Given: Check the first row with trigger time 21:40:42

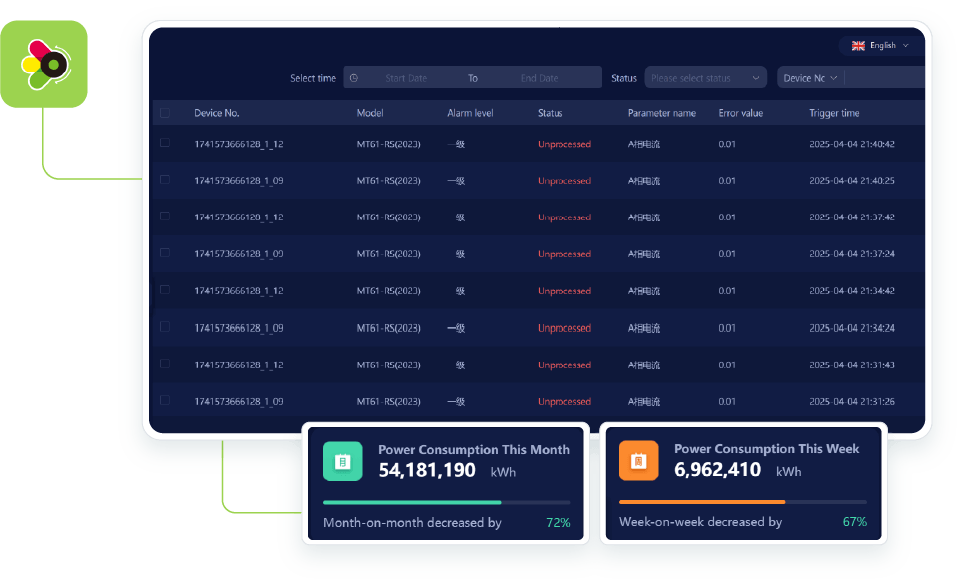Looking at the screenshot, I should [x=165, y=144].
